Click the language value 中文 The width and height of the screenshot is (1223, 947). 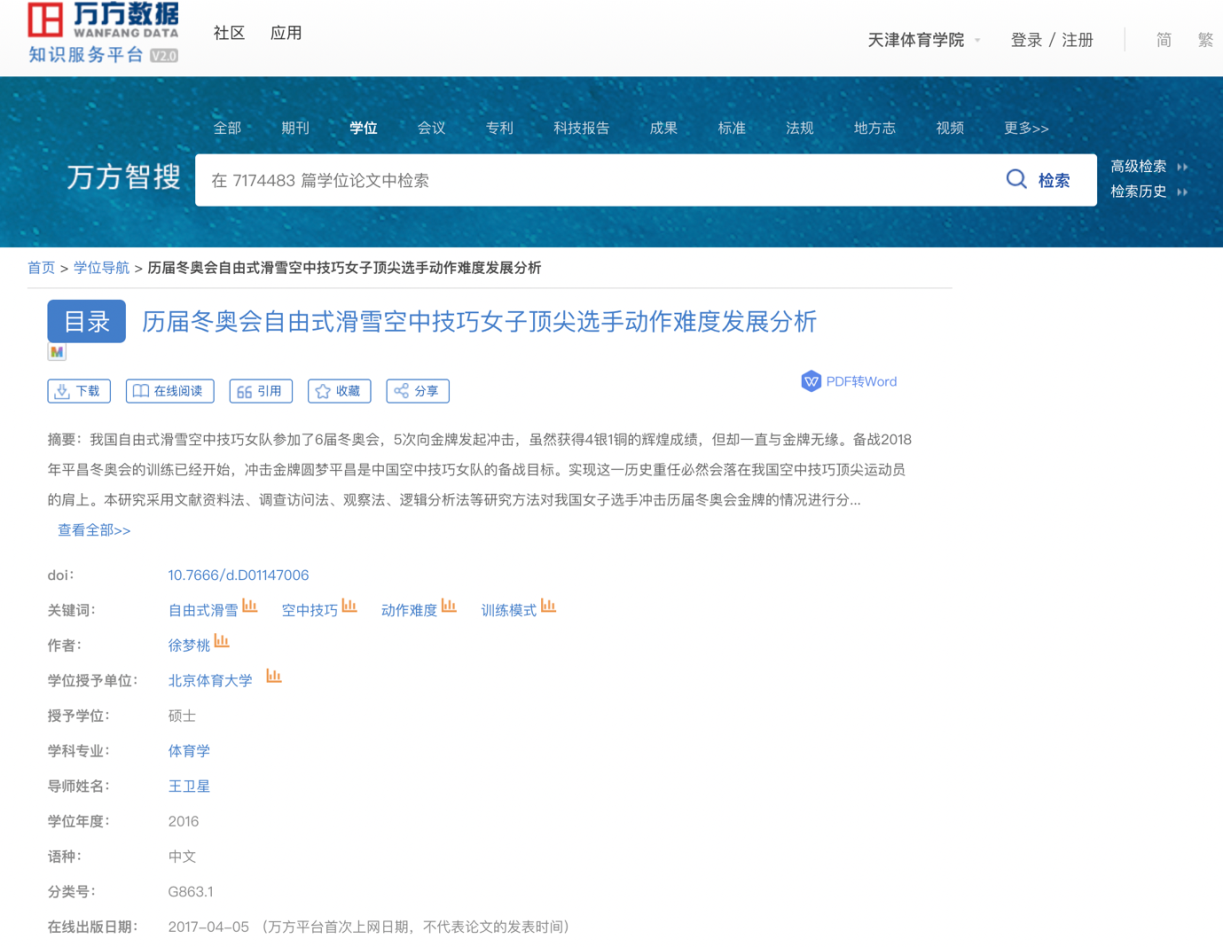(x=182, y=856)
